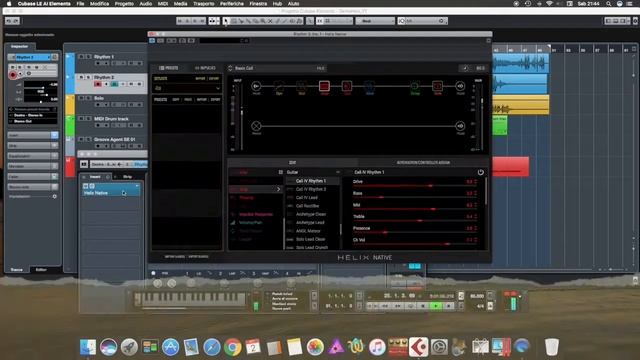Click the Output block on the upper path
This screenshot has height=360, width=640.
[460, 86]
